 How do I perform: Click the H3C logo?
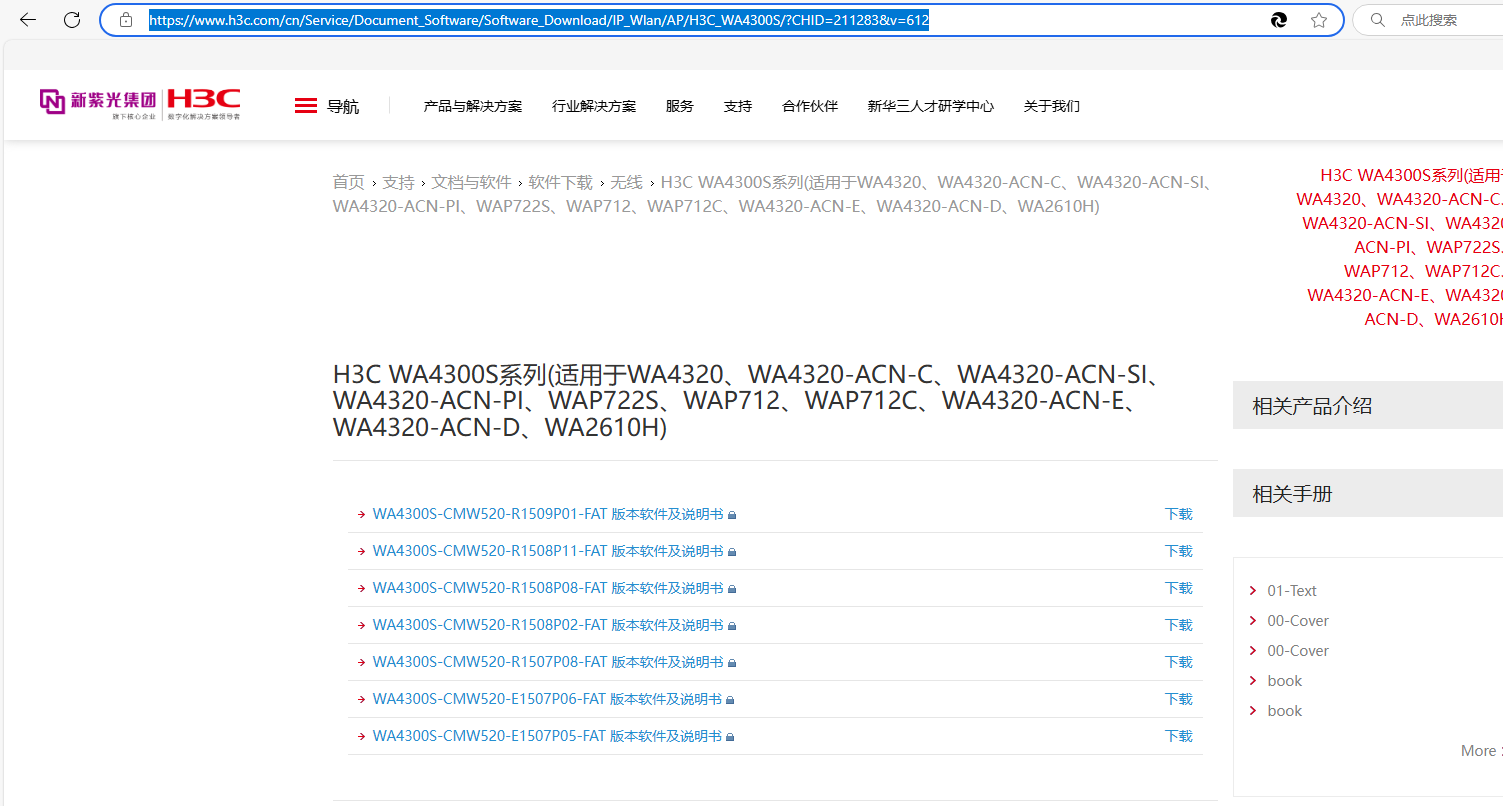tap(204, 103)
